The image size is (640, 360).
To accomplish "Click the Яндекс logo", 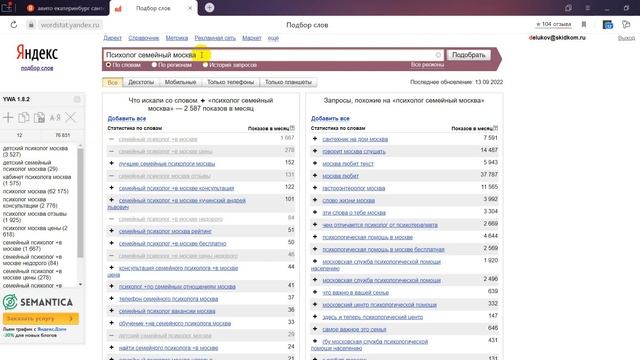I will (37, 53).
